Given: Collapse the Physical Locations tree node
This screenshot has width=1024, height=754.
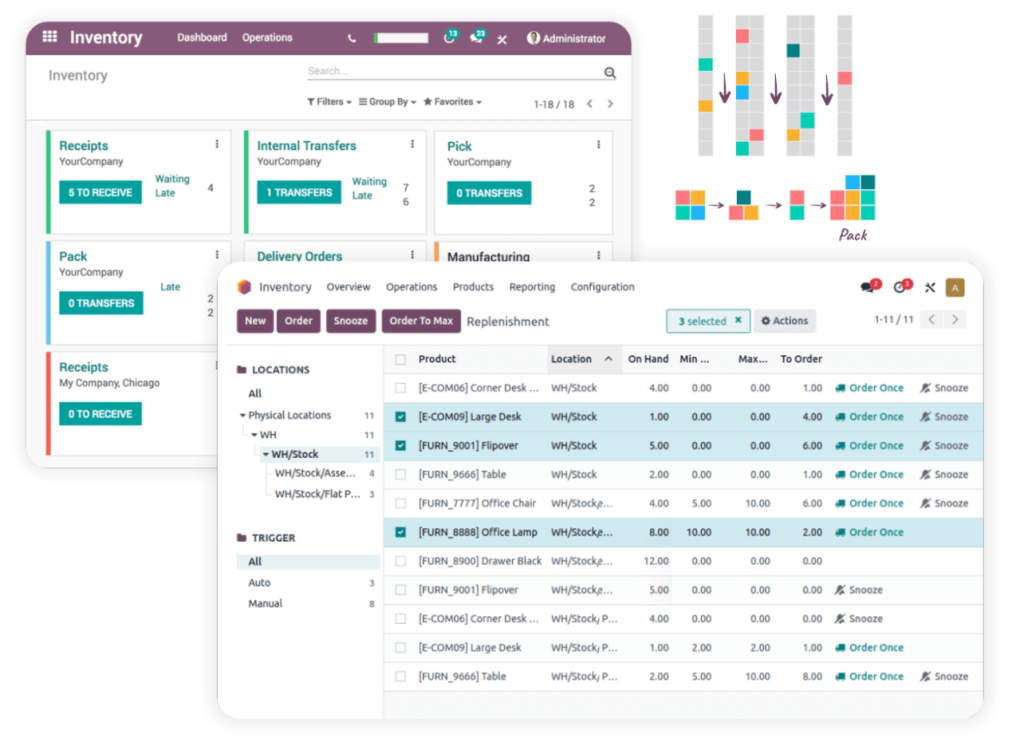Looking at the screenshot, I should pyautogui.click(x=243, y=415).
